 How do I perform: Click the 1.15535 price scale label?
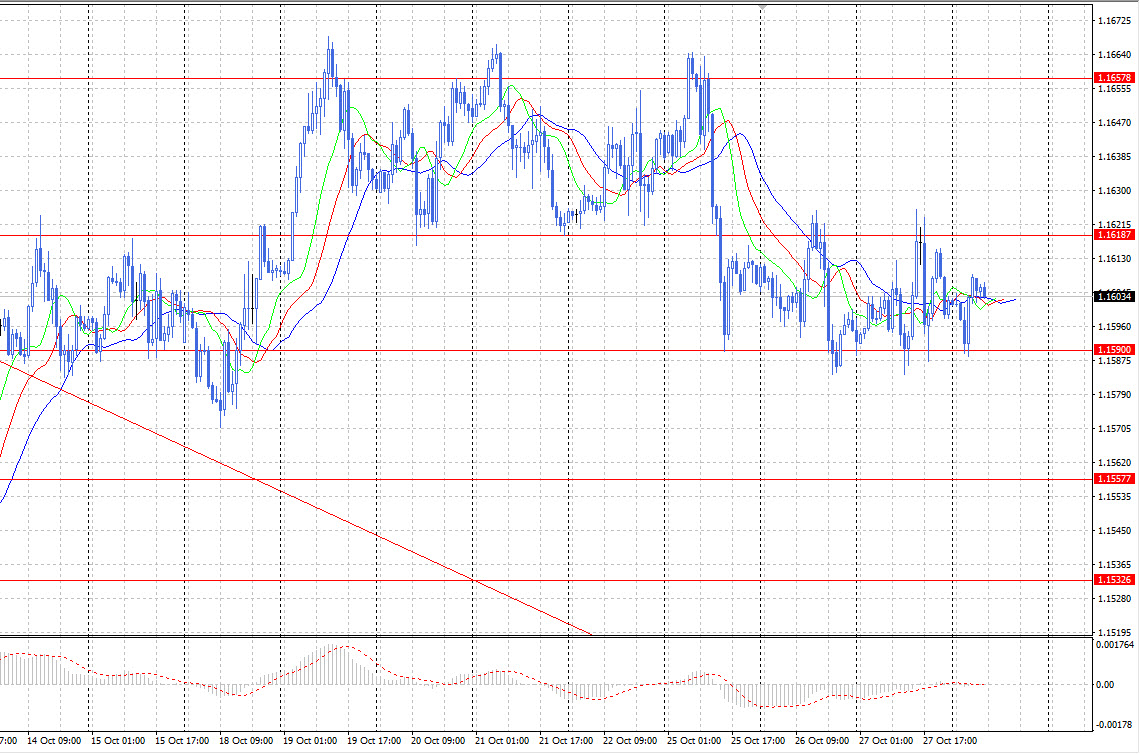1114,497
